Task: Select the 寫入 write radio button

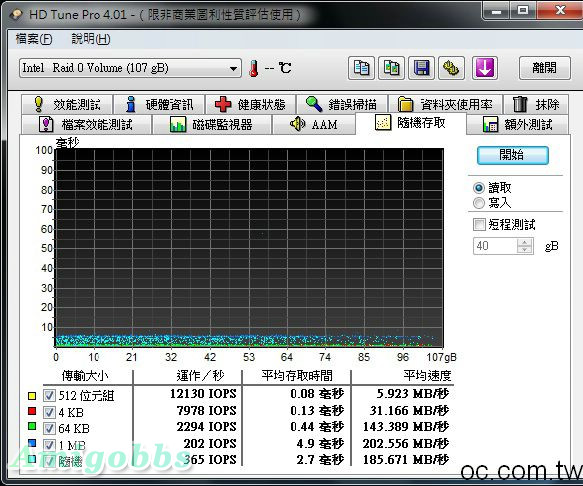Action: 479,203
